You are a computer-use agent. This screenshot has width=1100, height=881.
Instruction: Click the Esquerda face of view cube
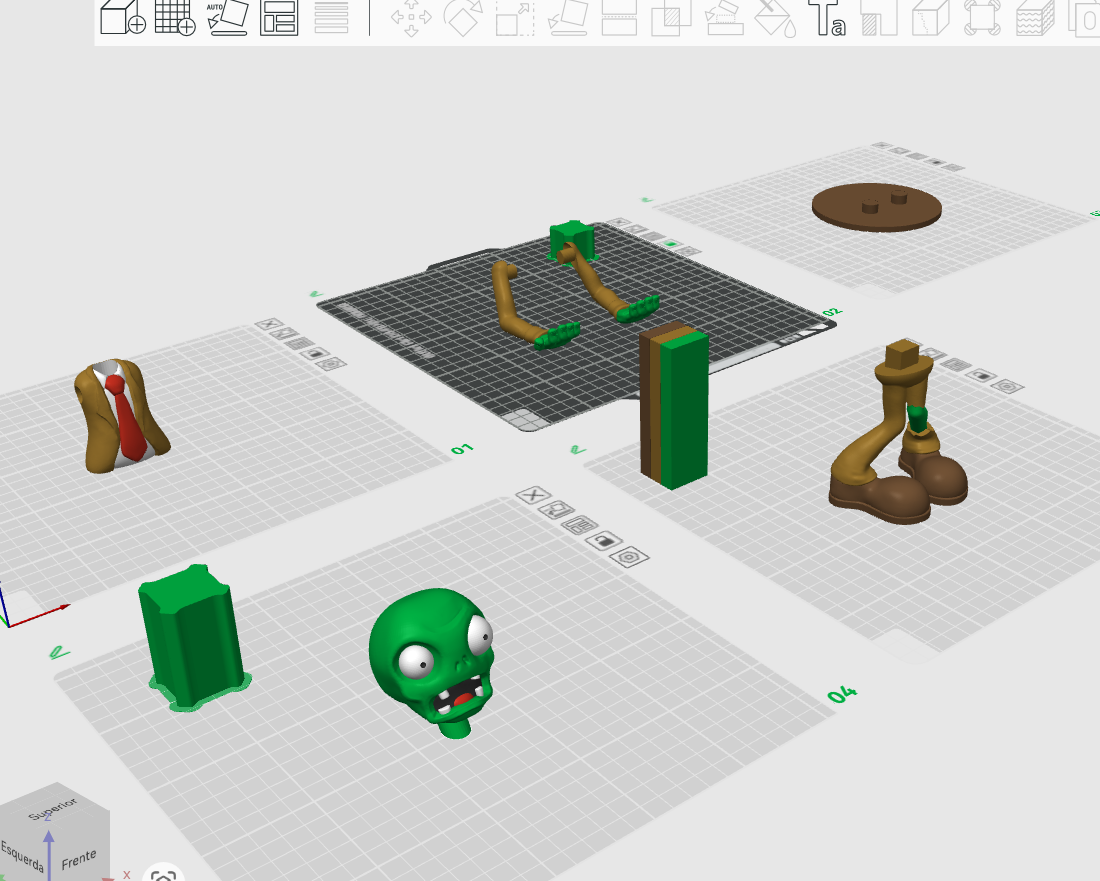click(22, 856)
